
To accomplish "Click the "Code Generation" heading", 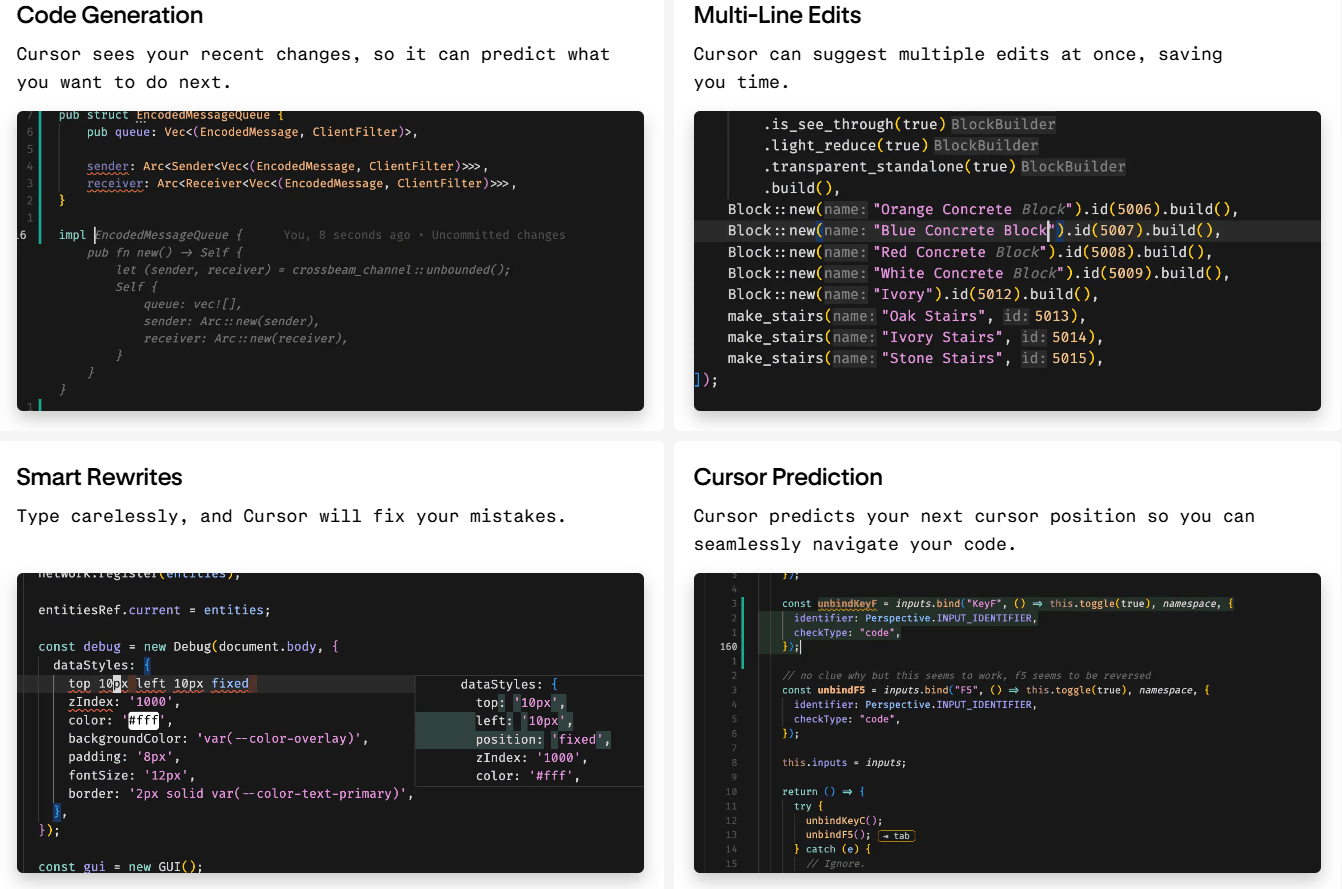I will (110, 16).
